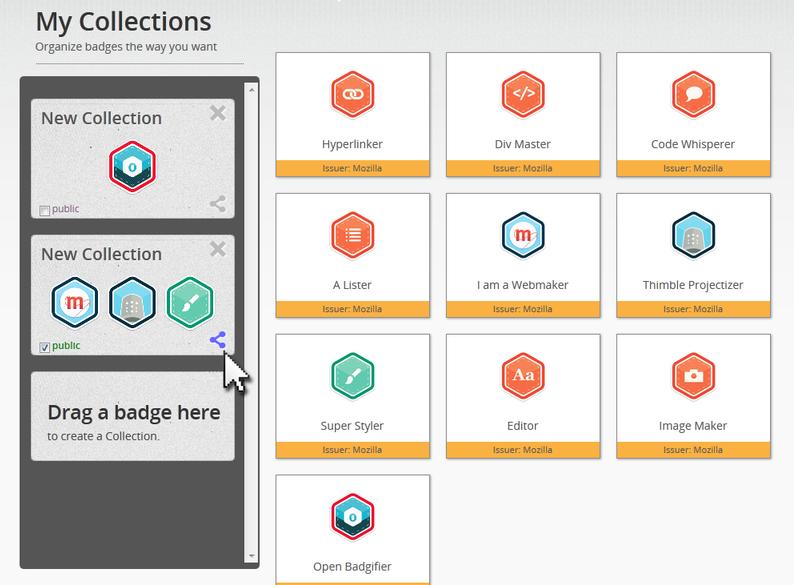Share the first New Collection
Image resolution: width=794 pixels, height=585 pixels.
point(218,204)
